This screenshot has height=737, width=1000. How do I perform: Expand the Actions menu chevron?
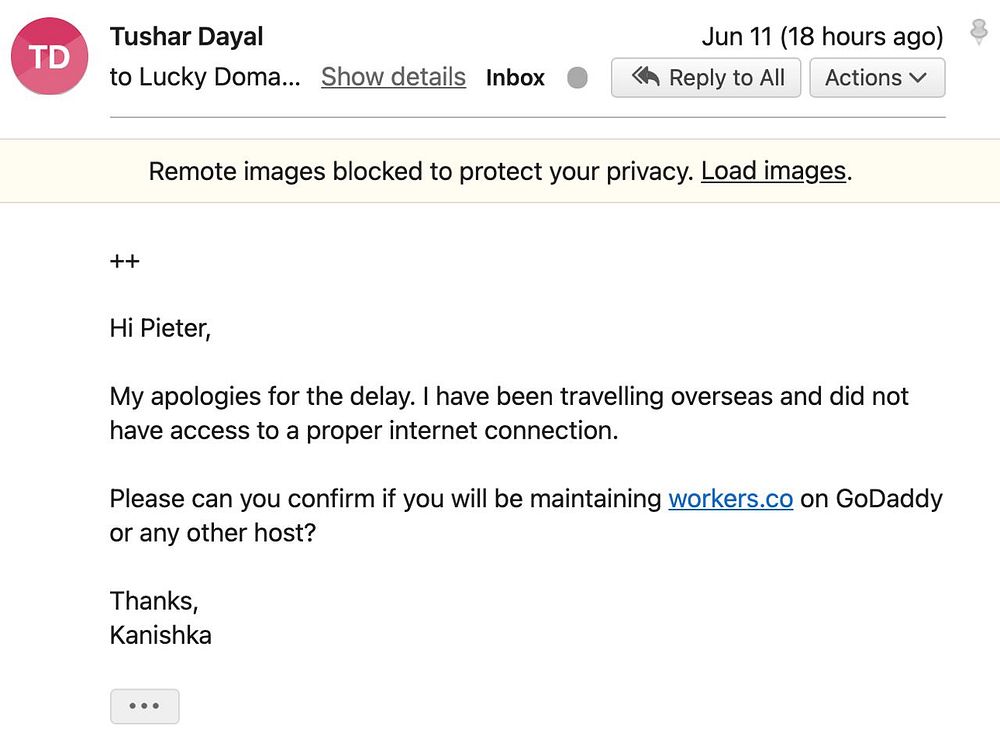coord(918,78)
